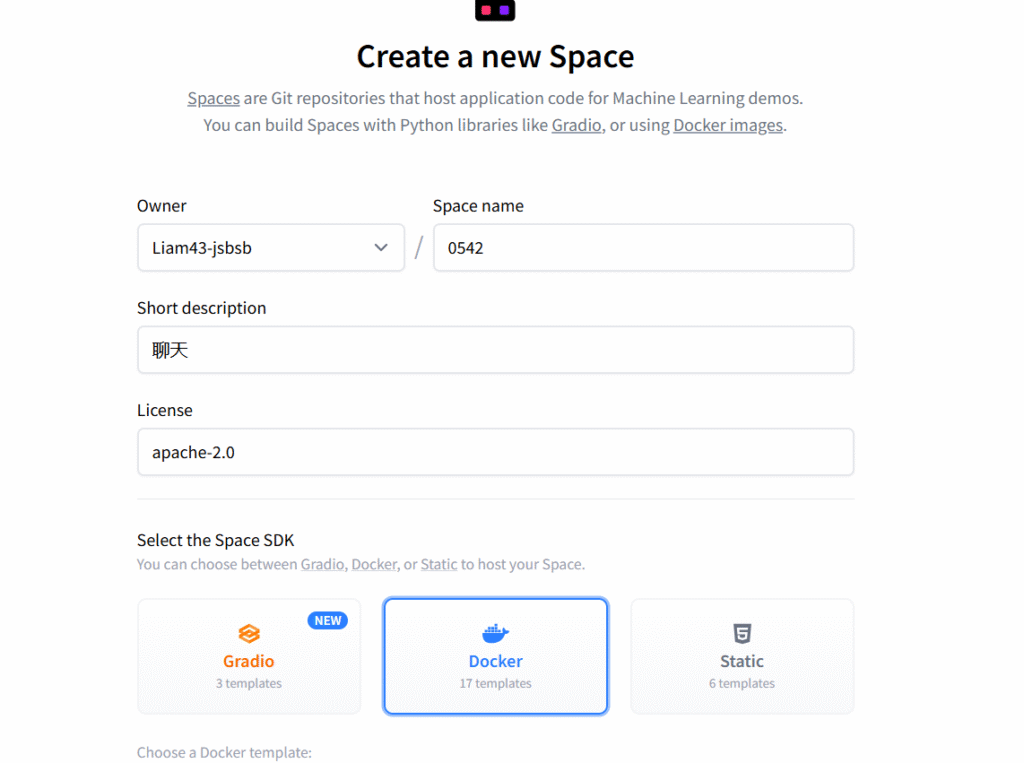Click the Static link under Select the Space SDK

click(x=439, y=564)
